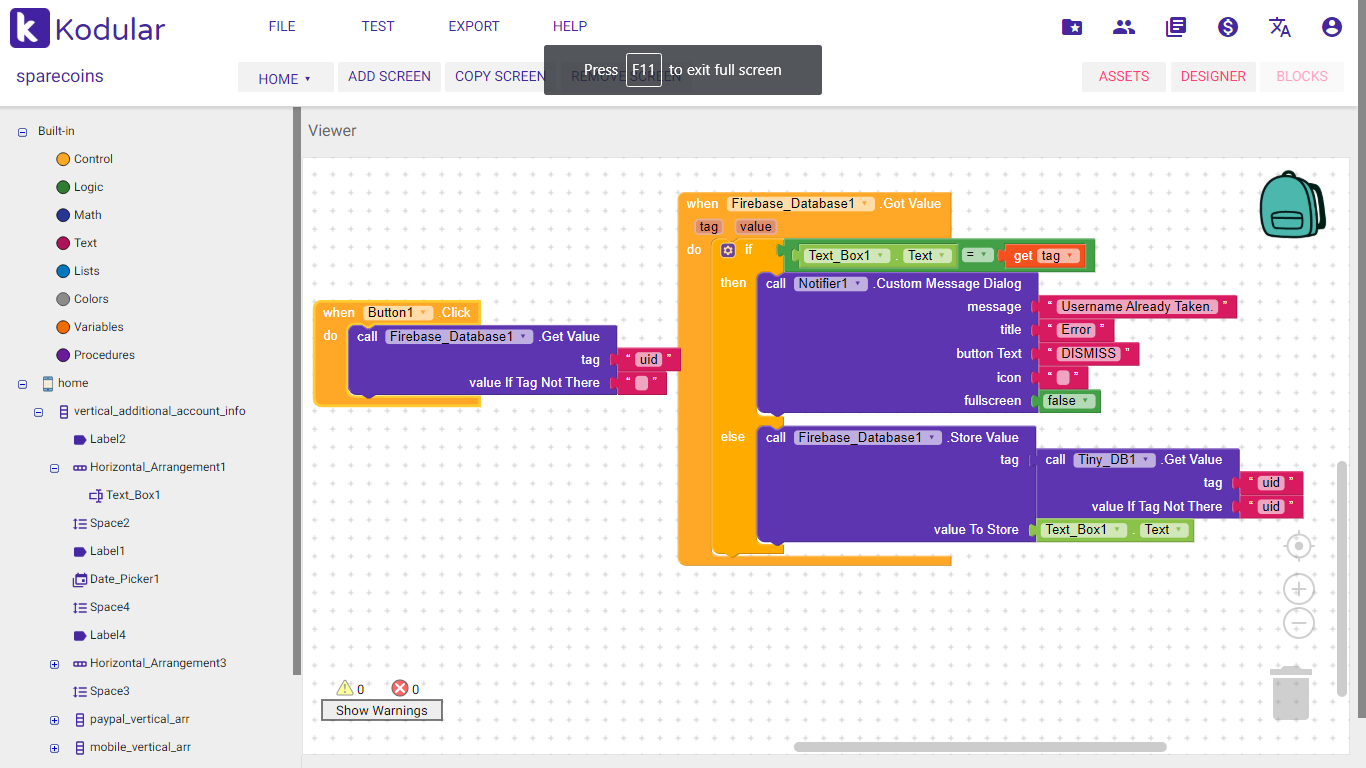Viewport: 1366px width, 768px height.
Task: Open the backpack icon in viewer
Action: click(1292, 205)
